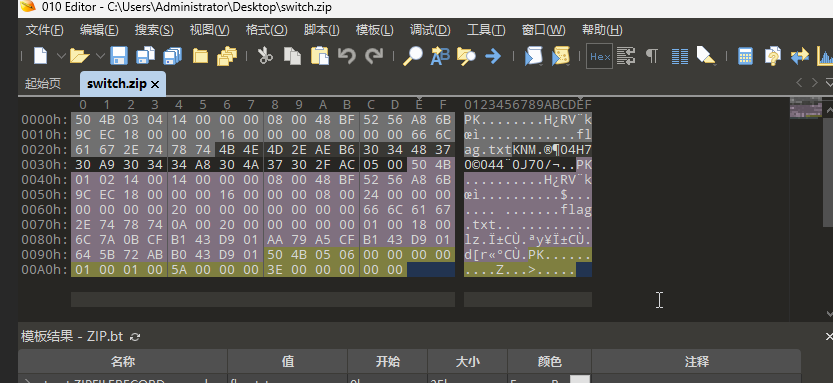Refresh the ZIP.bt template results
The image size is (833, 383).
click(135, 337)
